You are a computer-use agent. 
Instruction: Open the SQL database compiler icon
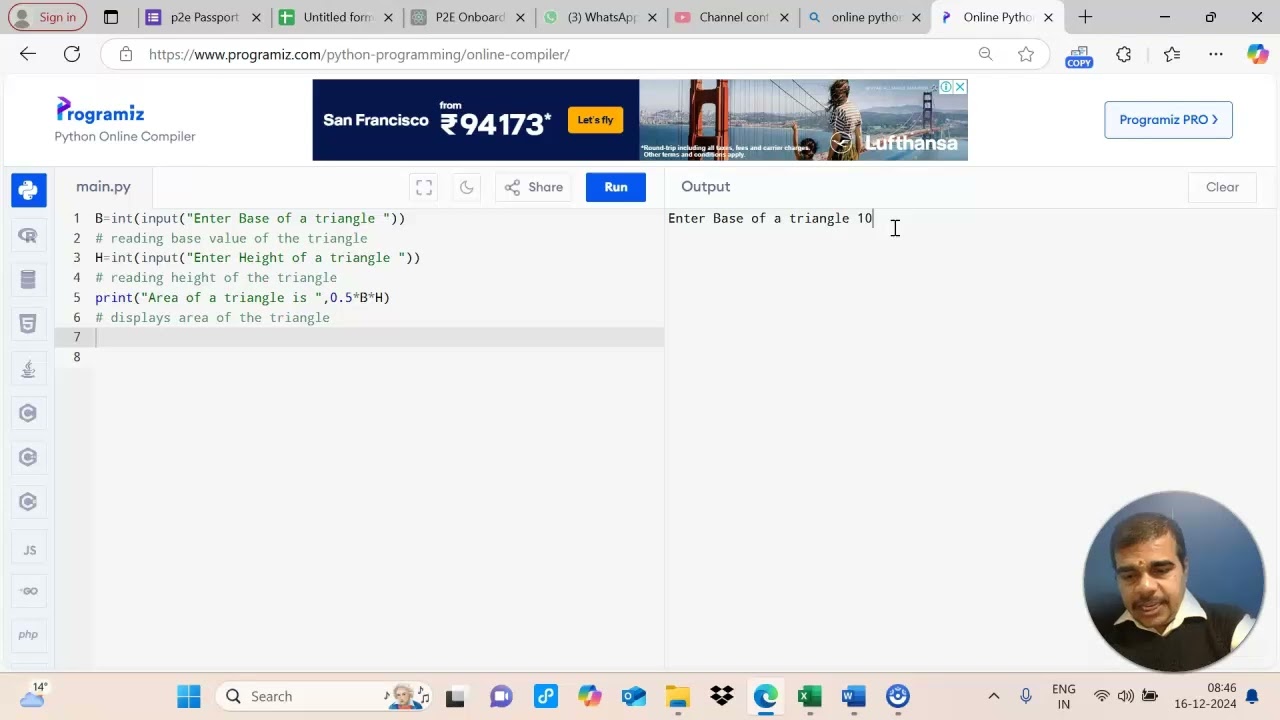click(28, 280)
